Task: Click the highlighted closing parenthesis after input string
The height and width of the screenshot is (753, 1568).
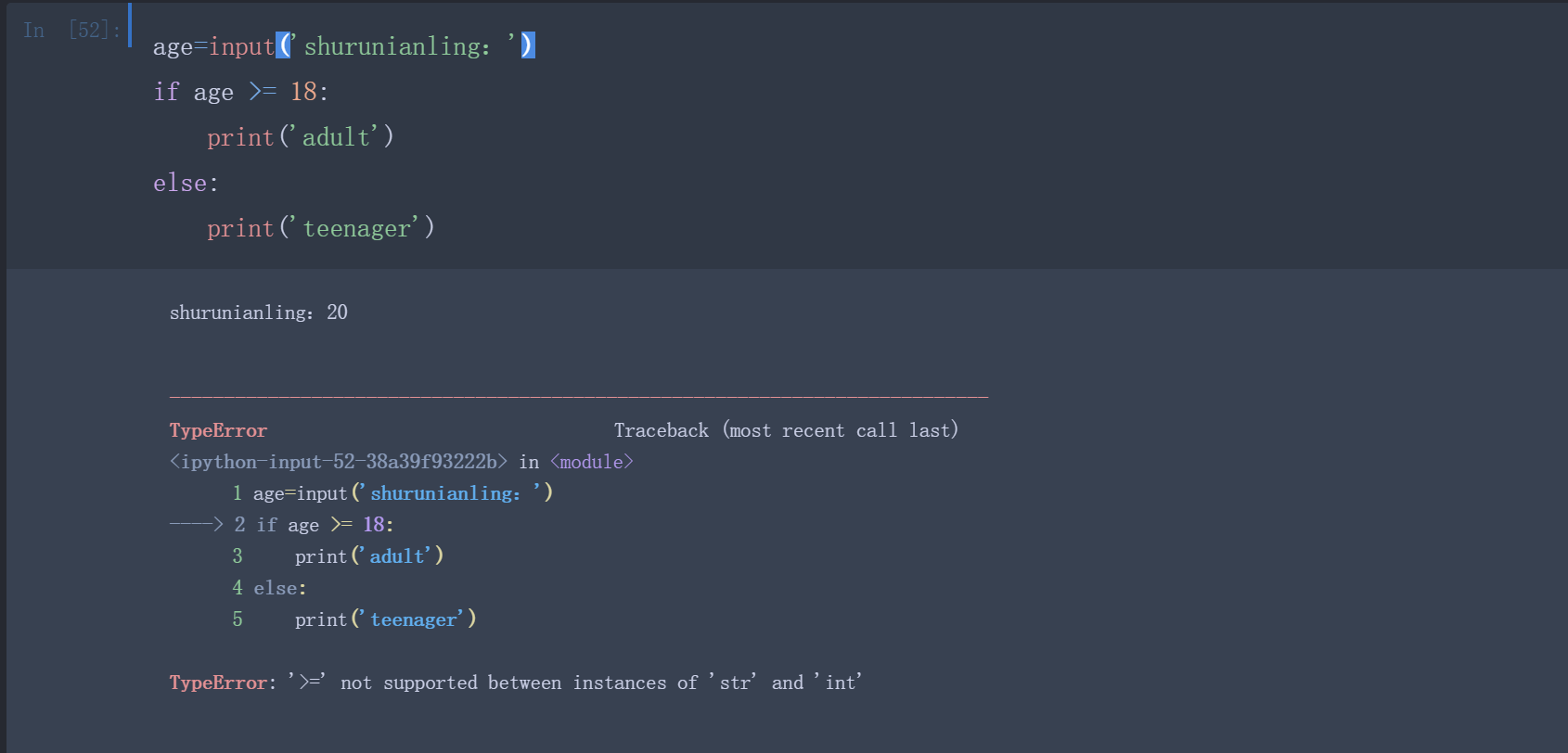Action: (528, 45)
